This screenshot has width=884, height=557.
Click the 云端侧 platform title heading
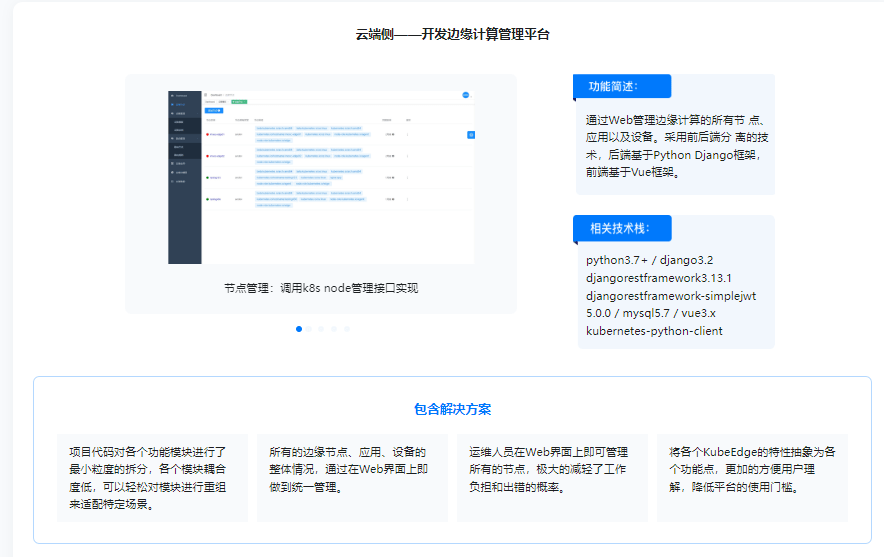[452, 34]
